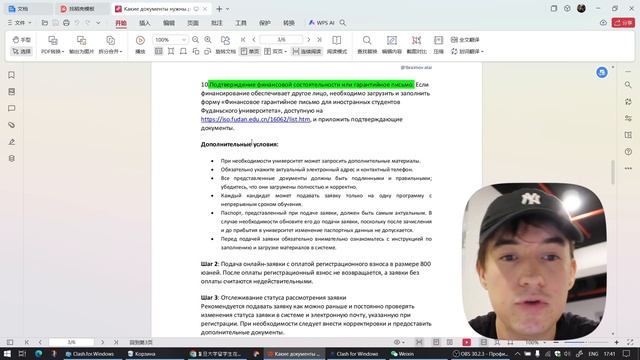
Task: Switch to the 批注 Annotate ribbon tab
Action: [x=216, y=23]
